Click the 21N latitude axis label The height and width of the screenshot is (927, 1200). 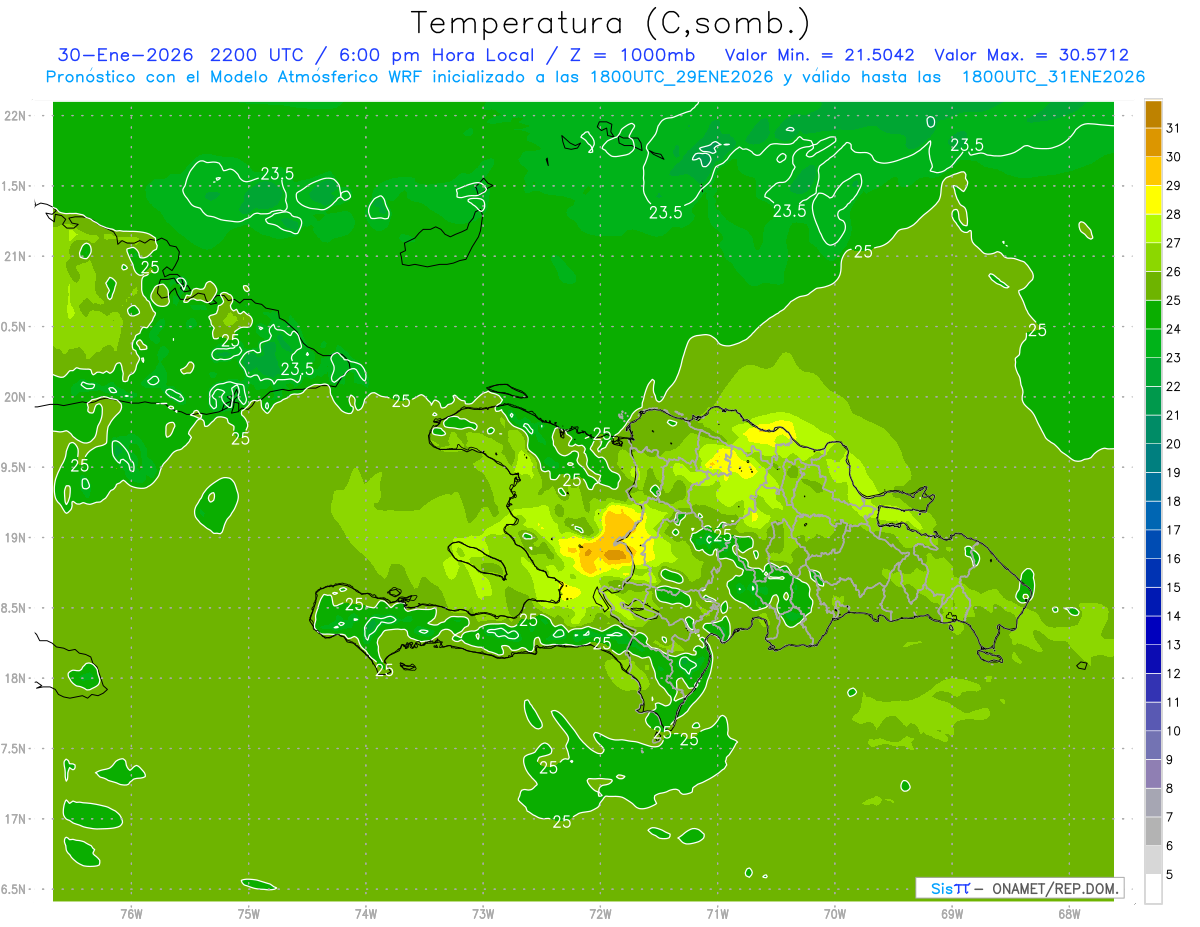[16, 256]
